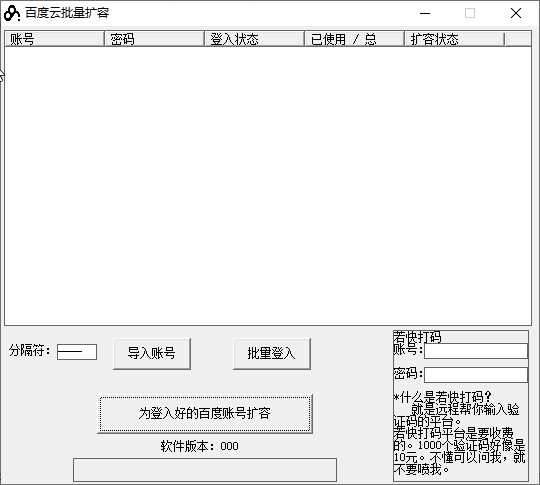
Task: Click the empty account list area
Action: 268,185
